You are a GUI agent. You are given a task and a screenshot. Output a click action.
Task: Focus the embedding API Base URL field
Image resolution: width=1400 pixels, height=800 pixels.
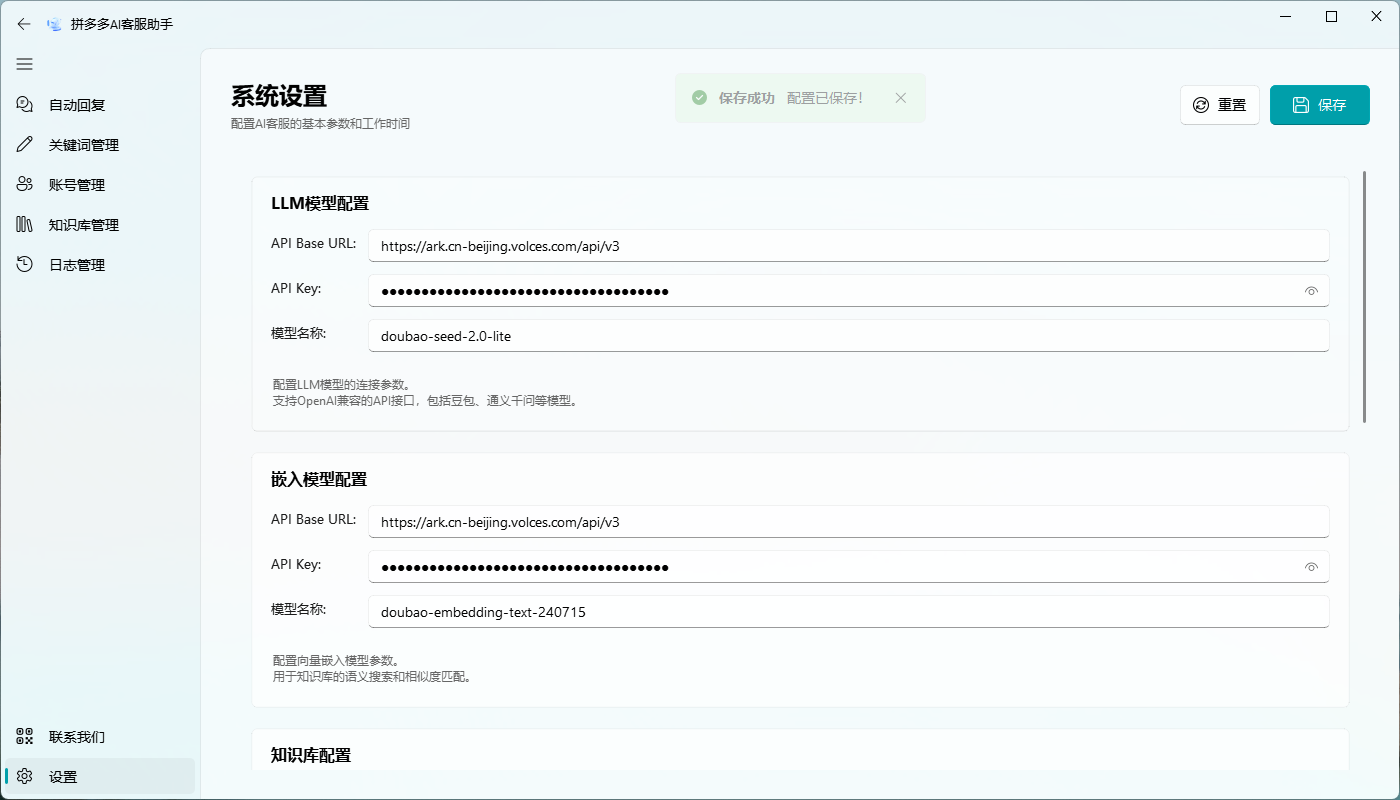pos(848,522)
